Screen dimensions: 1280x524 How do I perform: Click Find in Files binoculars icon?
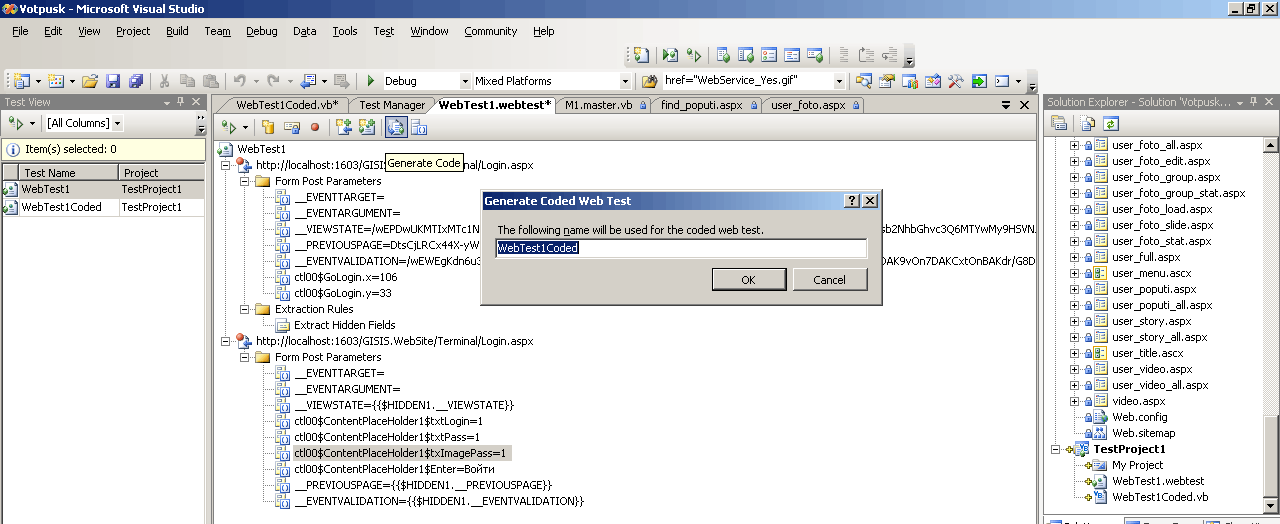pyautogui.click(x=649, y=81)
